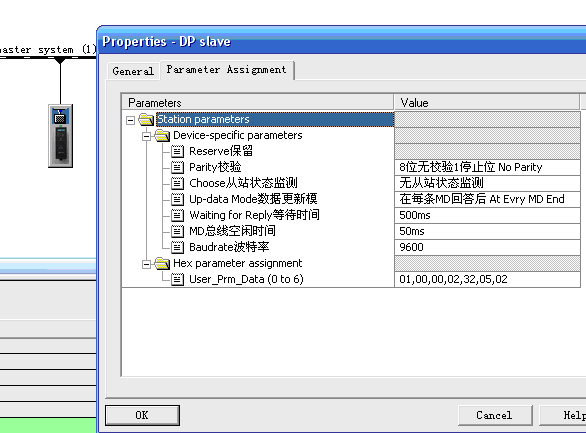
Task: Confirm the dialog with OK
Action: 142,415
